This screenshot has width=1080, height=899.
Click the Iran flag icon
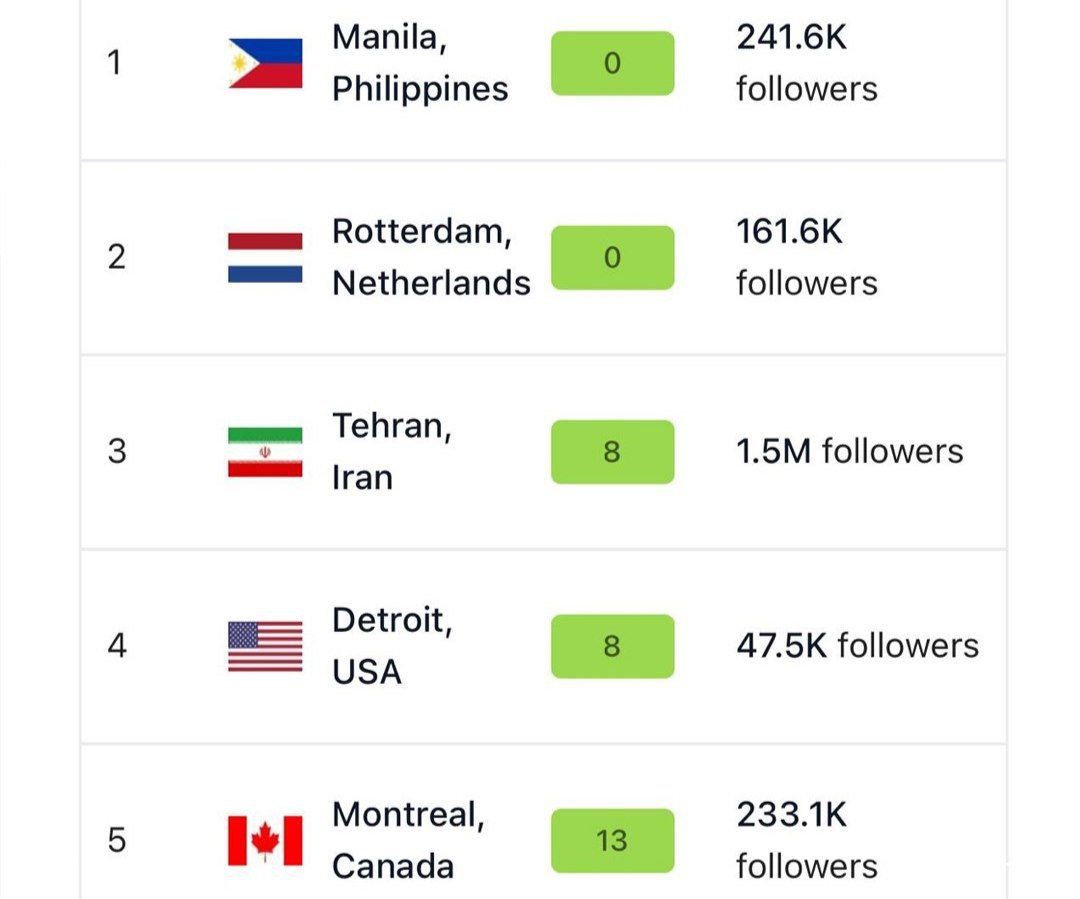pos(265,452)
